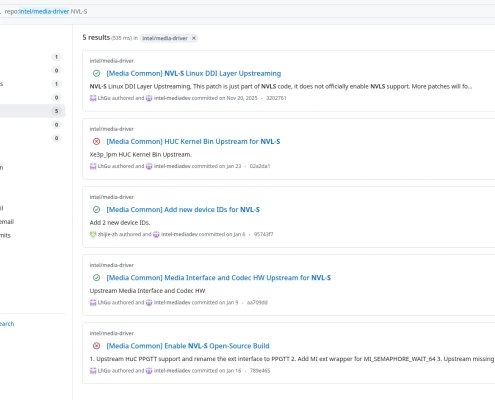The height and width of the screenshot is (400, 495).
Task: Click 'committed on Jan 9' date text
Action: [x=215, y=302]
